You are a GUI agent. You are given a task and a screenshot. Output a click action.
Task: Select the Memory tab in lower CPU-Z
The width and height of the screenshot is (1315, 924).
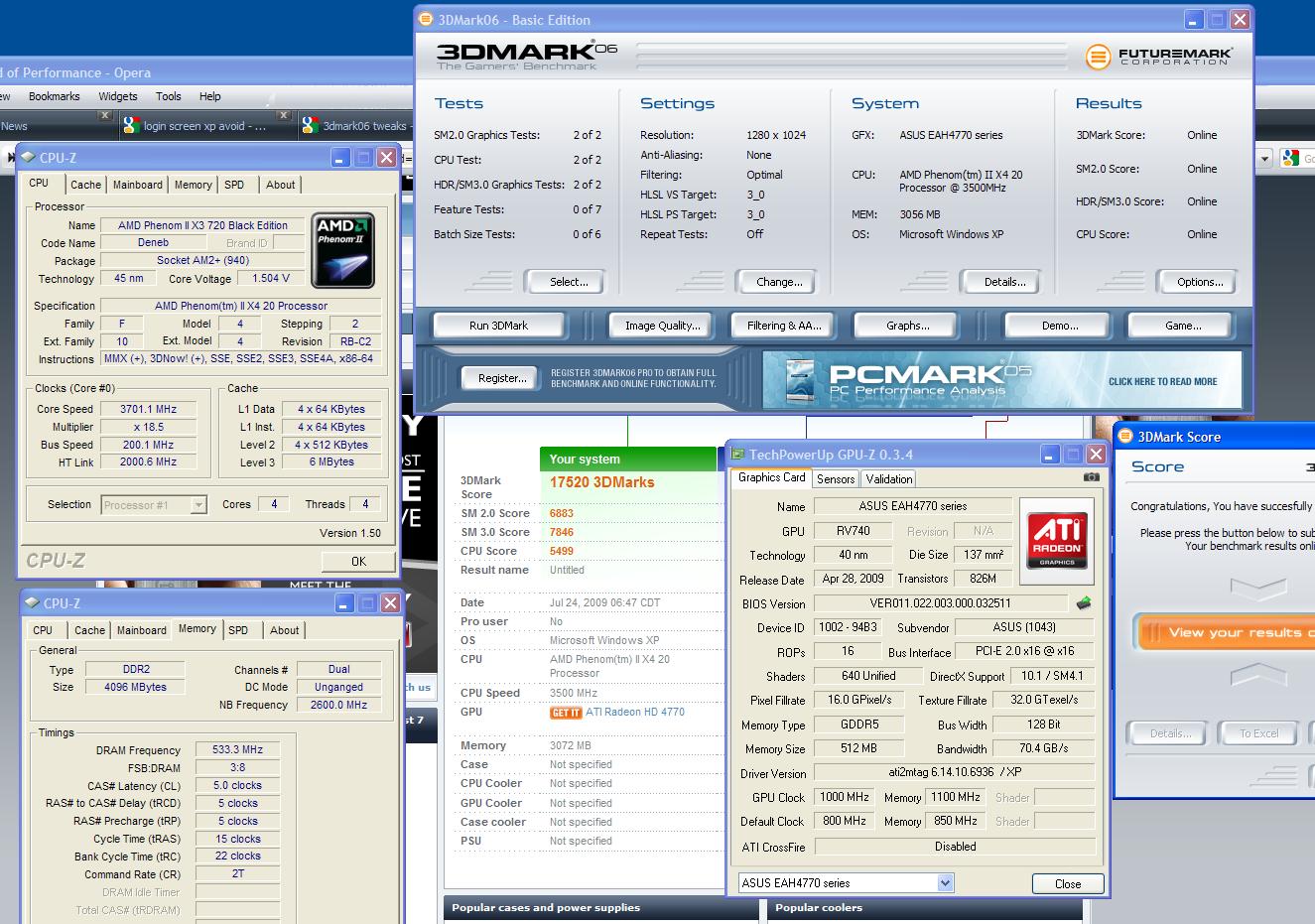click(197, 629)
